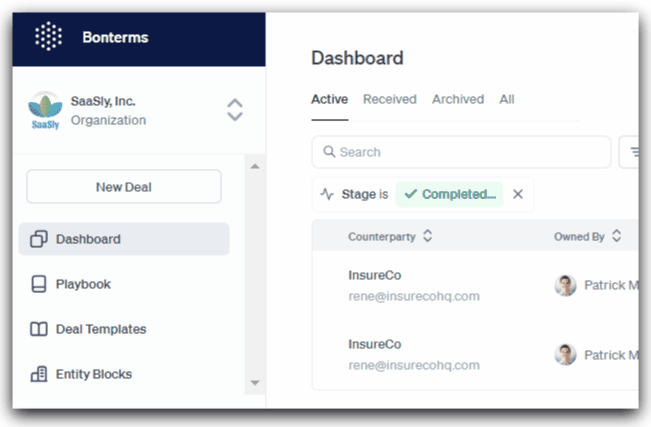Click the Deal Templates open-book icon

pyautogui.click(x=39, y=329)
